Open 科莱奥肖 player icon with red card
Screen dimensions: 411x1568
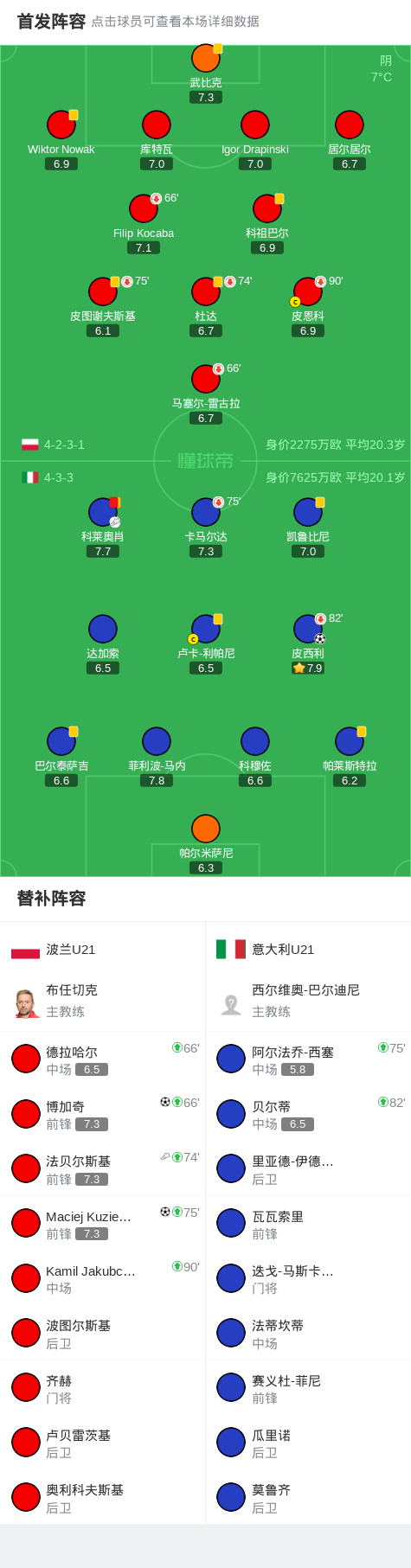click(x=103, y=512)
